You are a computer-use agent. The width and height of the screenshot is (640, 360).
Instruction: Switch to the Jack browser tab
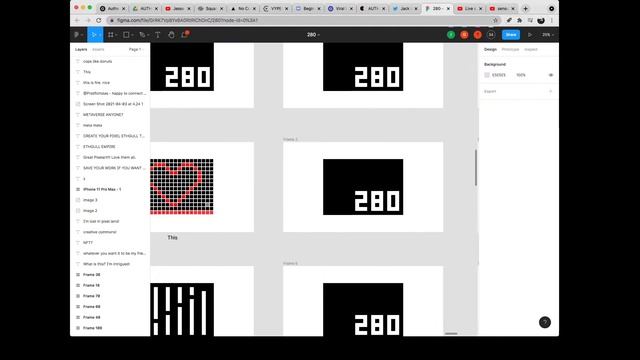pos(404,9)
